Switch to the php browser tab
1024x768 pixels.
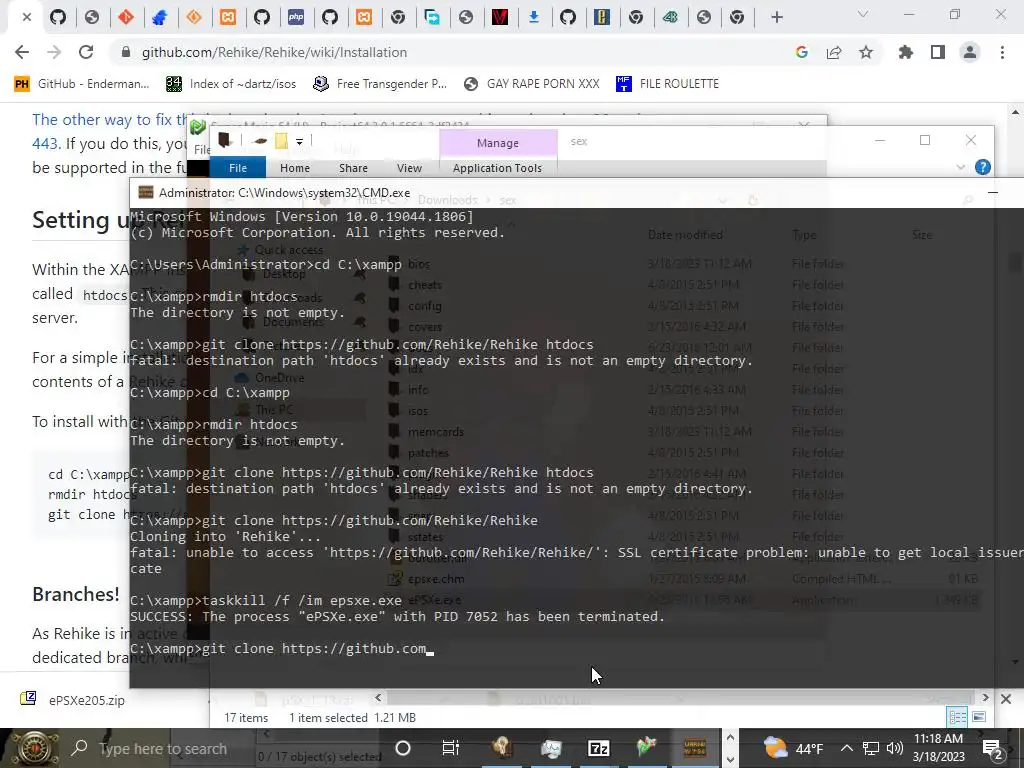click(x=296, y=17)
